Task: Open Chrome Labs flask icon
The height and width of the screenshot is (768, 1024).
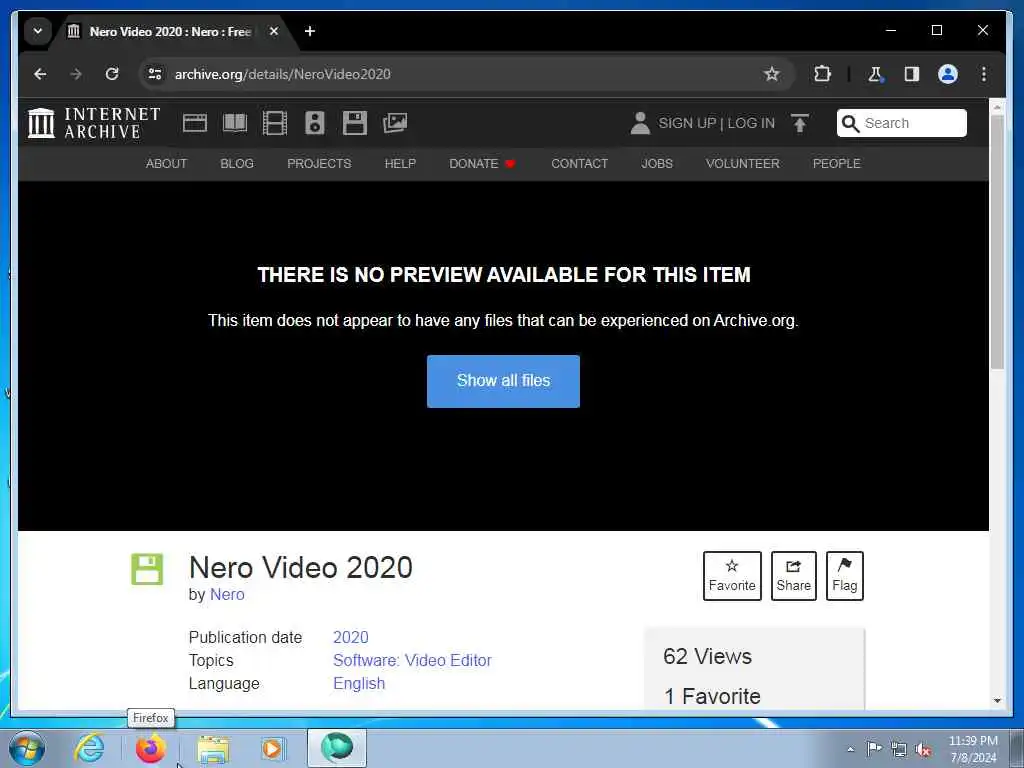Action: [x=875, y=74]
